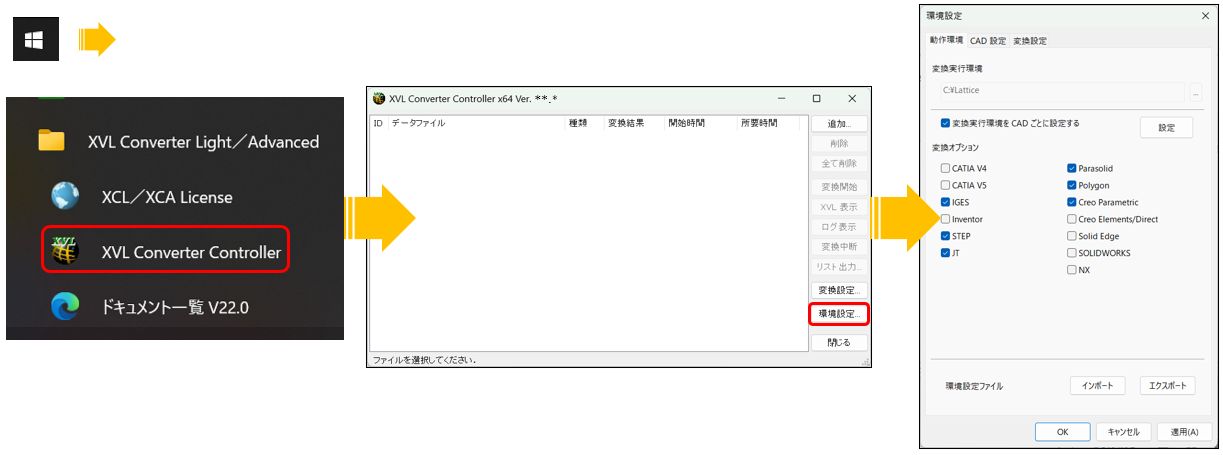Confirm the dialog with OK
The image size is (1223, 455).
(x=1062, y=432)
